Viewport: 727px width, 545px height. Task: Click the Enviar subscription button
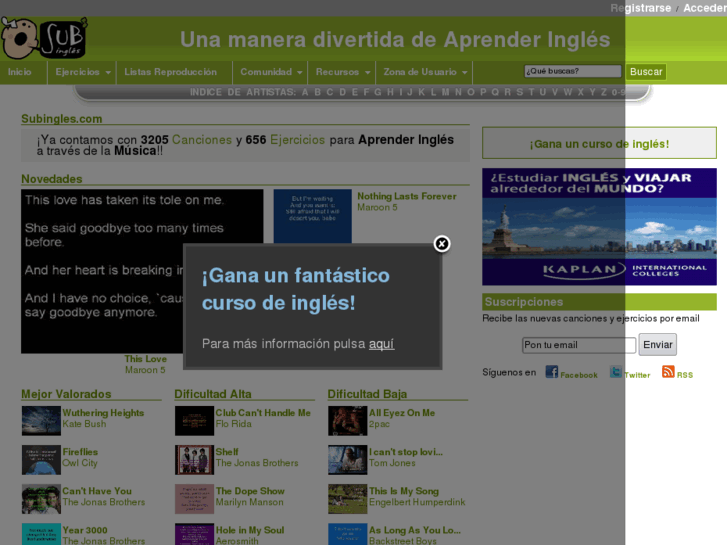coord(657,345)
